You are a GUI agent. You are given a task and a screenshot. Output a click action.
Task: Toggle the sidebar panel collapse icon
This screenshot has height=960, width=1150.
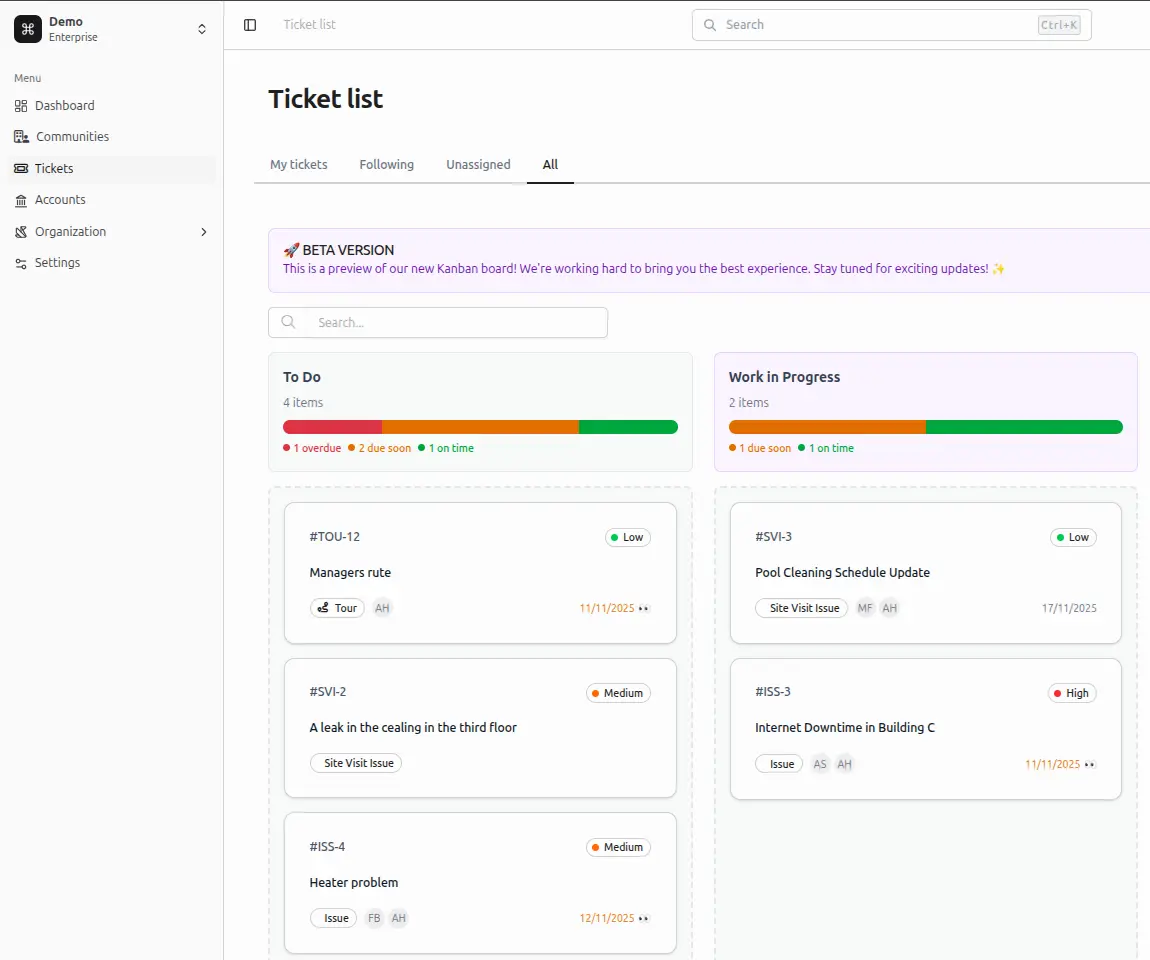(249, 24)
